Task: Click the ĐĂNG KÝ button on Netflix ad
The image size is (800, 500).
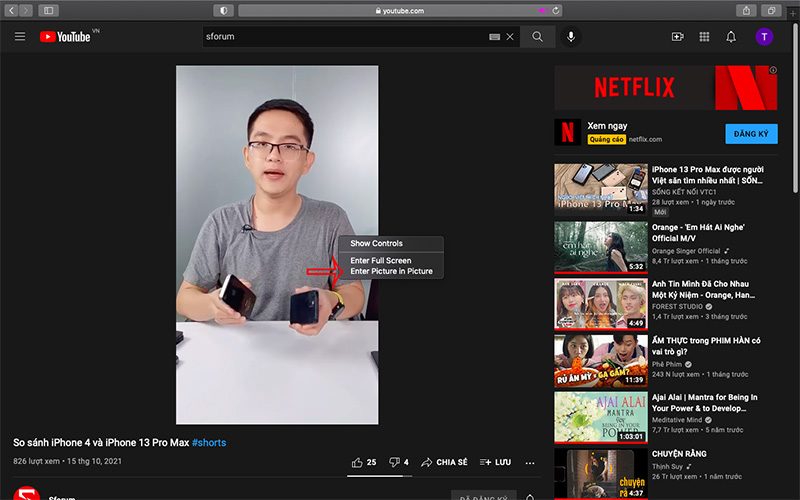Action: 750,133
